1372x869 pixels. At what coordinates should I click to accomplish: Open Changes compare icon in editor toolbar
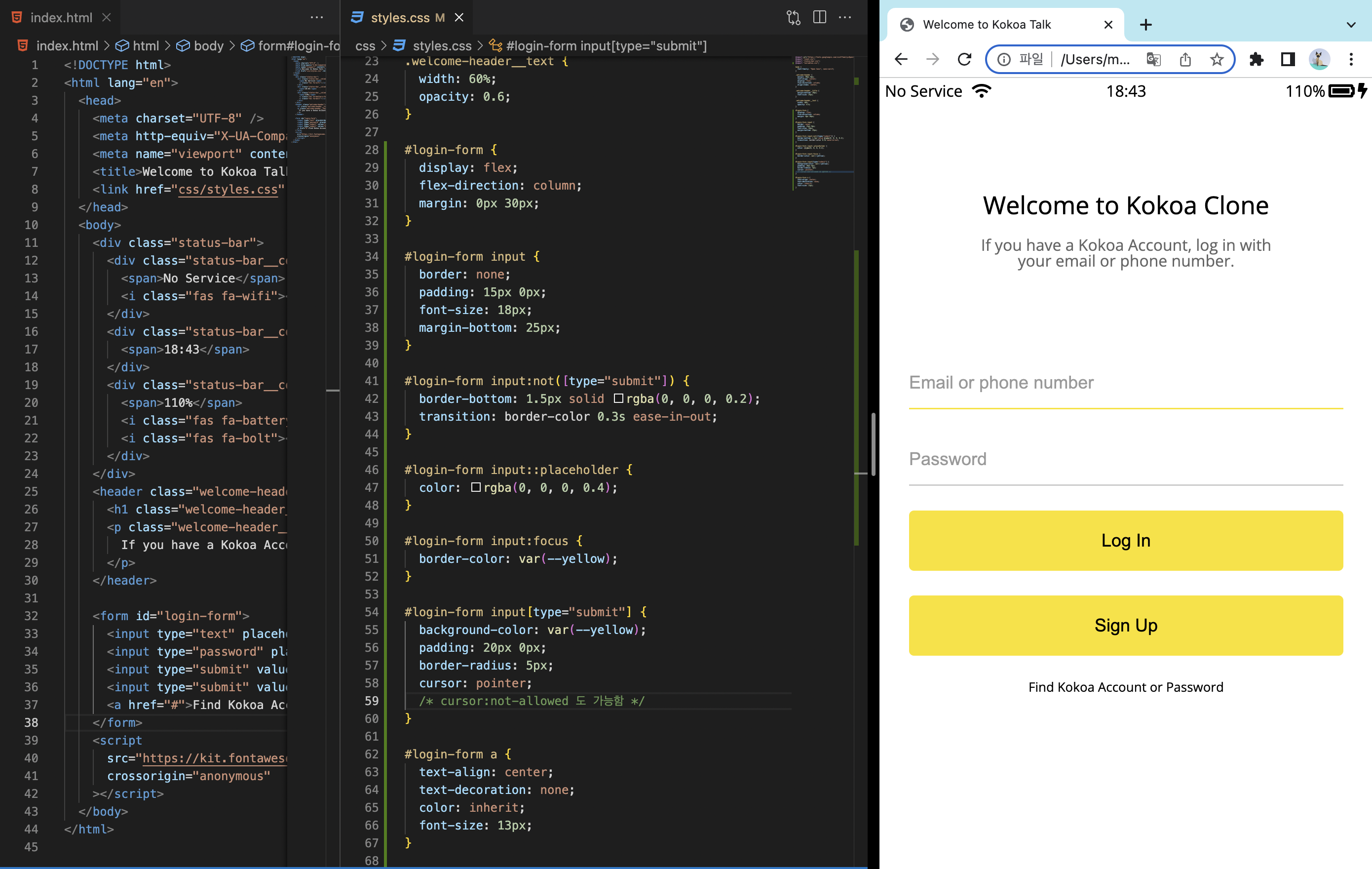(x=793, y=17)
